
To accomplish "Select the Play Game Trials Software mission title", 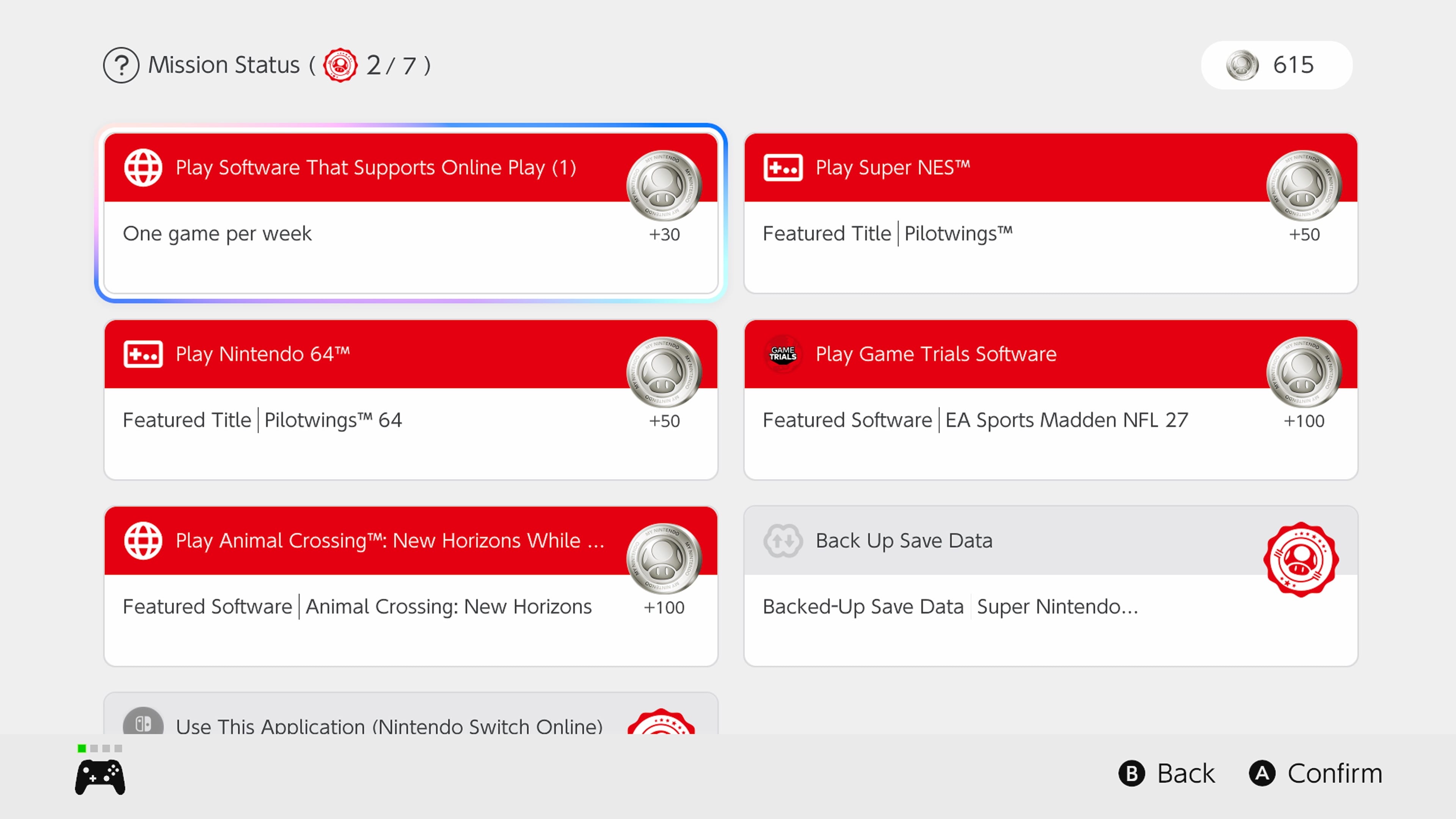I will [x=936, y=355].
